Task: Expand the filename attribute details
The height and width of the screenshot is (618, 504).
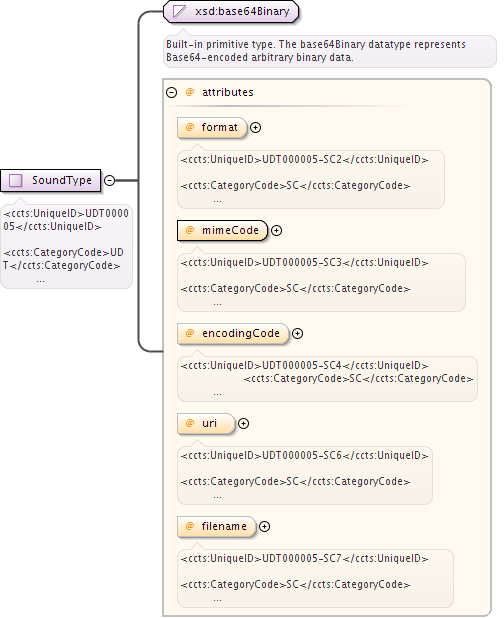Action: point(264,527)
